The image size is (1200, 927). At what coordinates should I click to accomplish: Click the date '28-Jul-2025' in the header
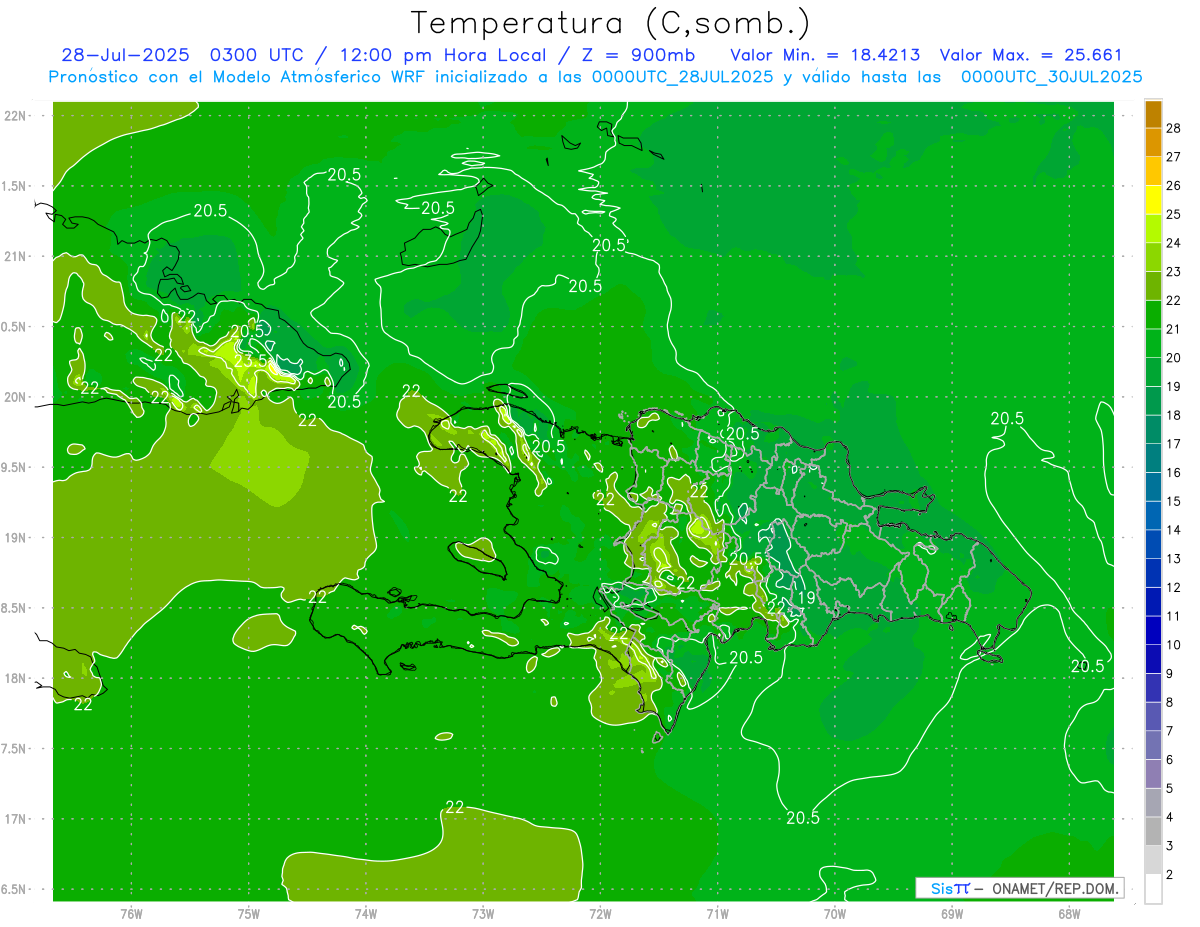(125, 55)
